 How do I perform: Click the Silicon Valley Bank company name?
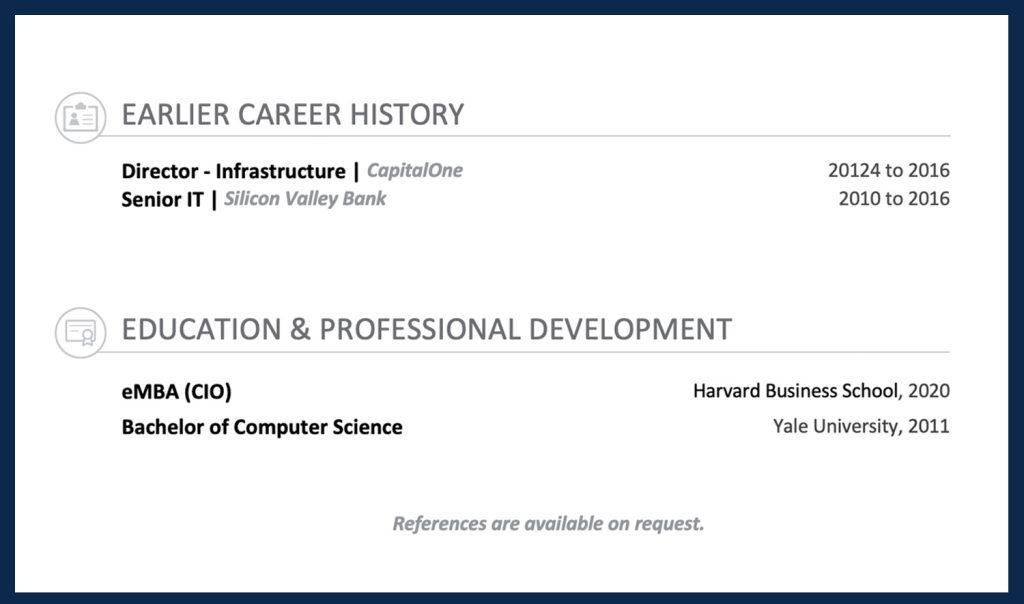tap(305, 198)
